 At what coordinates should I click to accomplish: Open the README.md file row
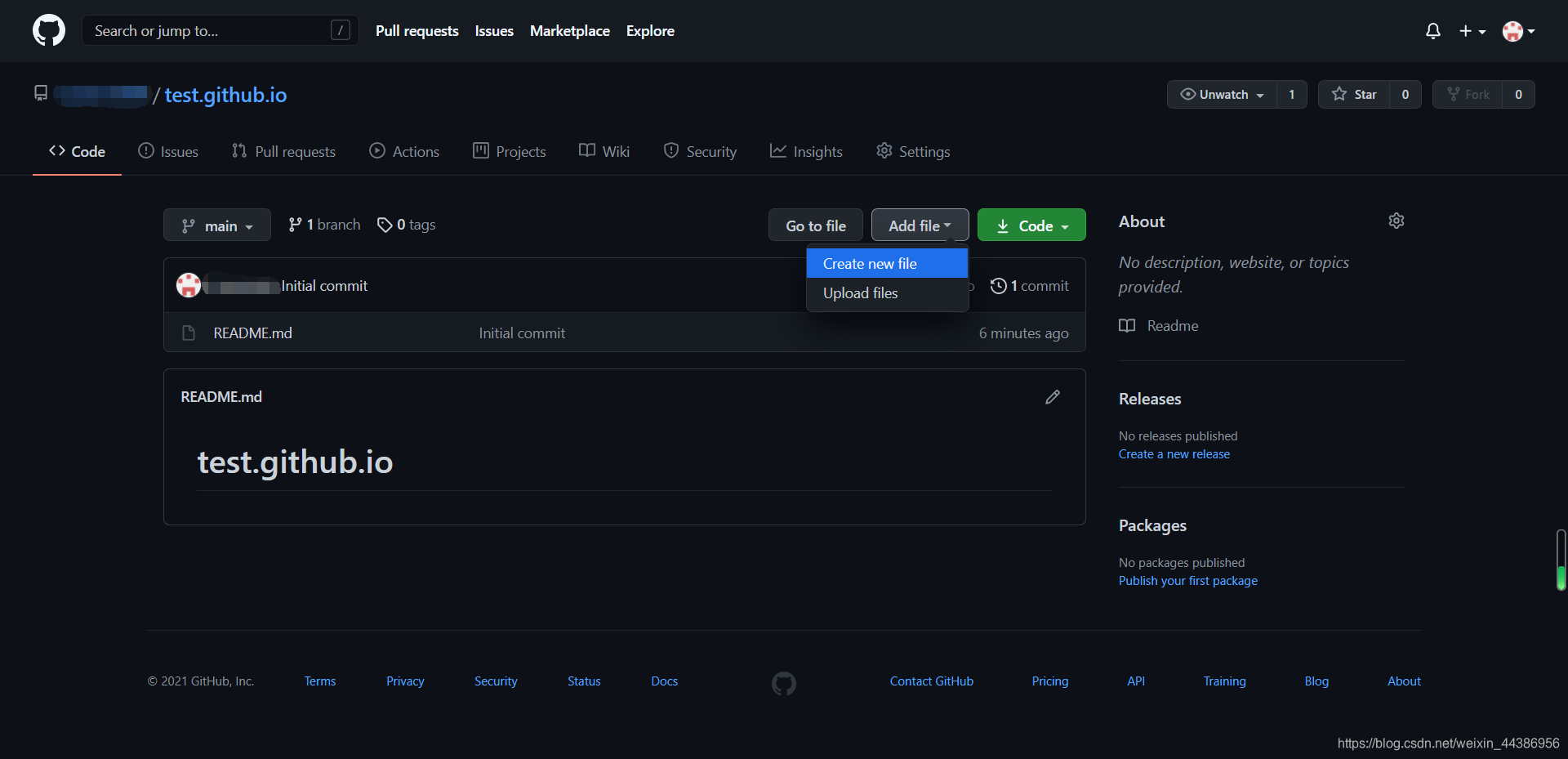625,333
